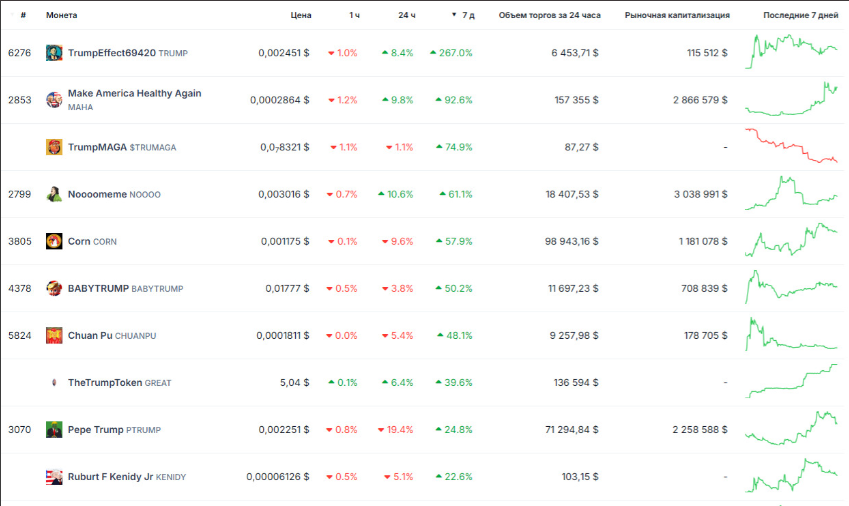View the TheTrumpToken 7-day sparkline chart
Image resolution: width=849 pixels, height=506 pixels.
(791, 381)
